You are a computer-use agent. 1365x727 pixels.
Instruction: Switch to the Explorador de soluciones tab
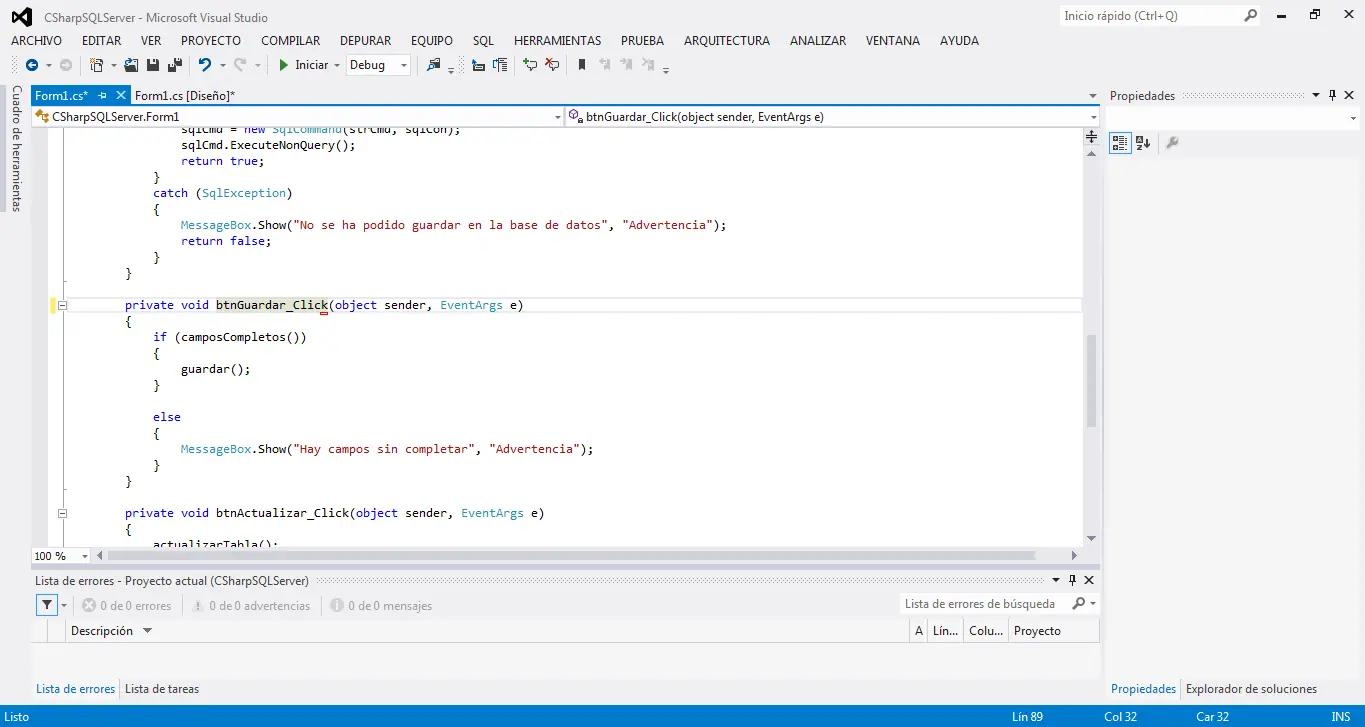click(1251, 689)
